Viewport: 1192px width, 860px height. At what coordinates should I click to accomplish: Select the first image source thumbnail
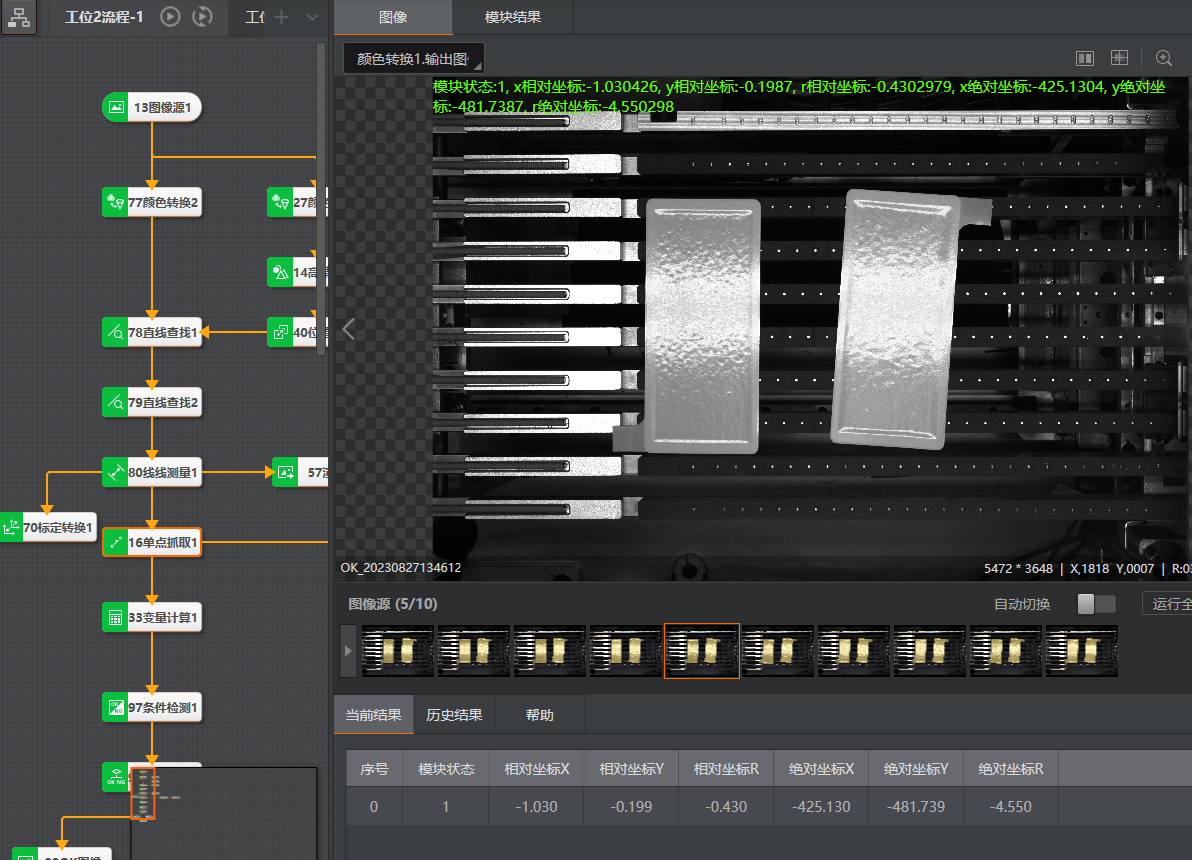[x=398, y=651]
